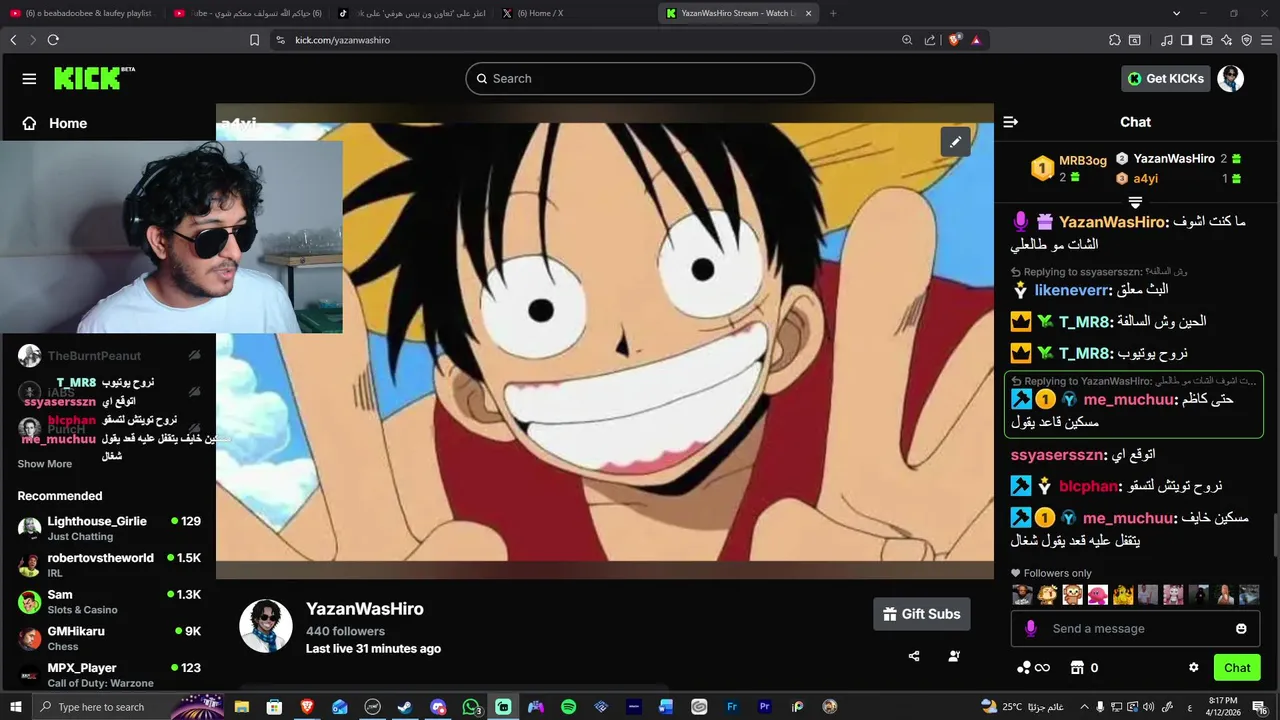Open the Brave Wallet icon
Image resolution: width=1280 pixels, height=720 pixels.
tap(1207, 40)
